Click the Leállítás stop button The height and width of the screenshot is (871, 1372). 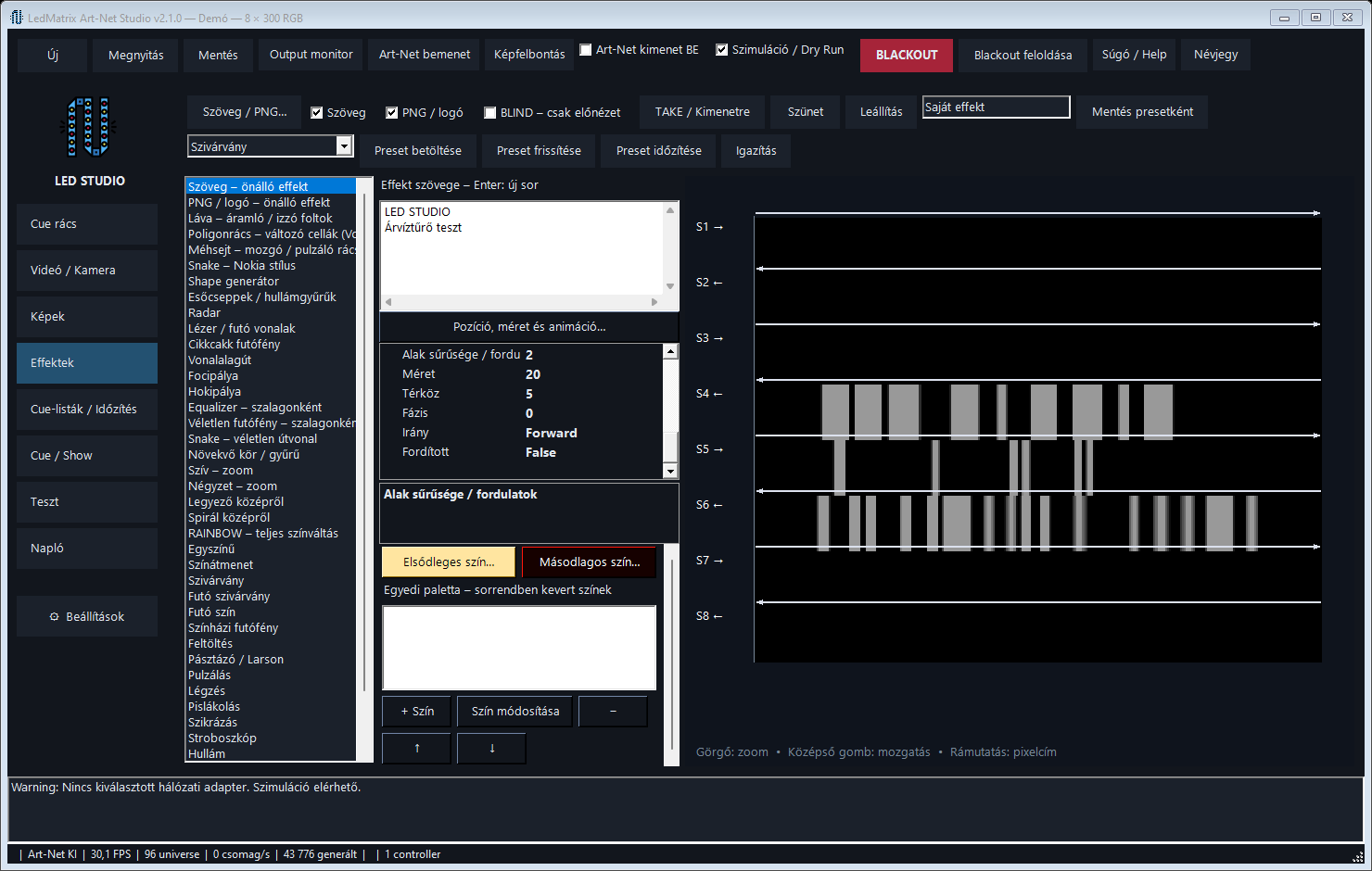(882, 112)
